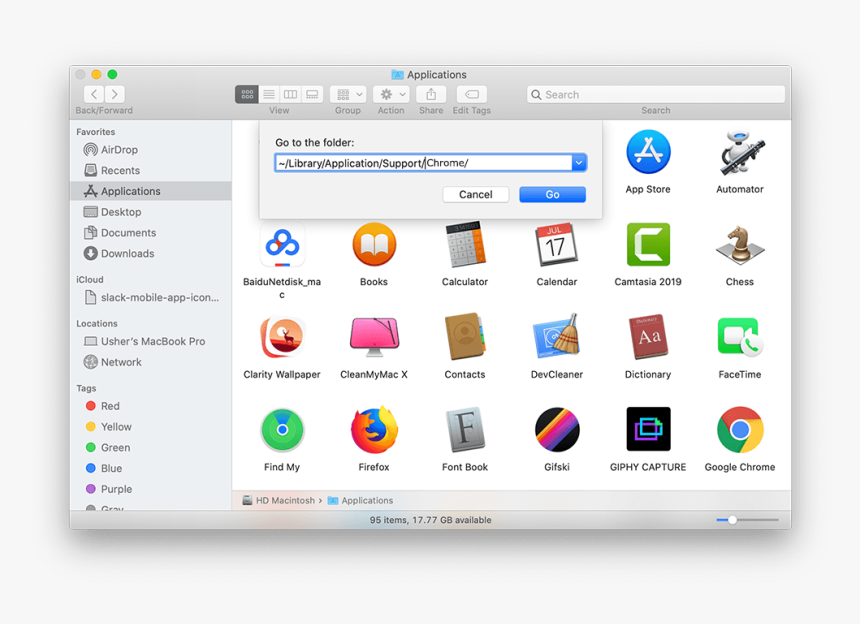Screen dimensions: 860x624
Task: Select the BaiduNetdisk_mac app icon
Action: point(282,245)
